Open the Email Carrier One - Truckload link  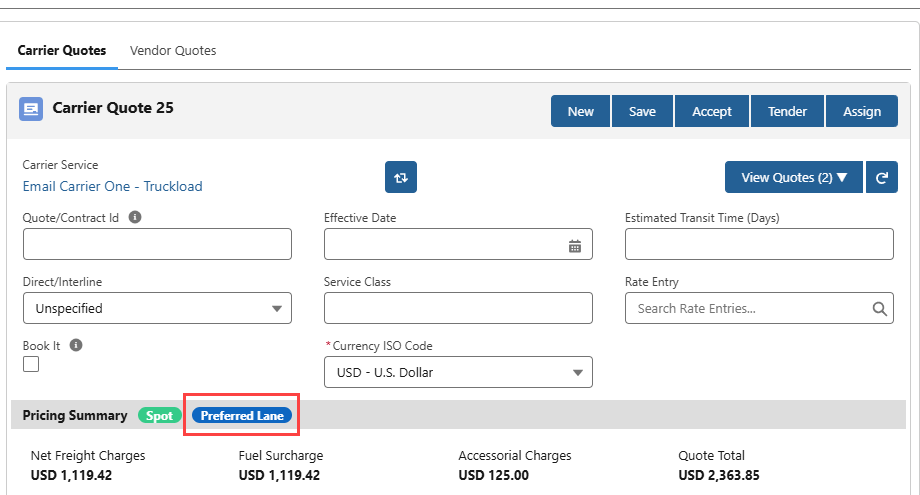tap(113, 187)
